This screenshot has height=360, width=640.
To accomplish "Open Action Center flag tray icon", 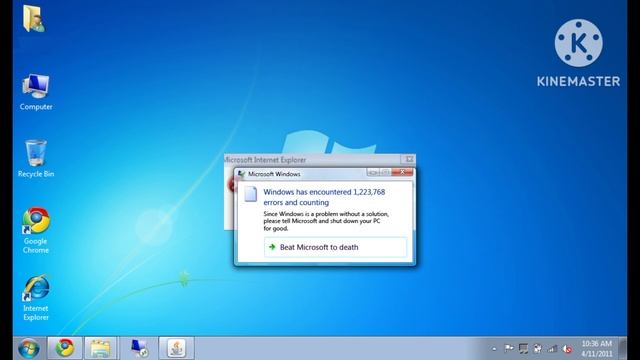I will coord(509,349).
